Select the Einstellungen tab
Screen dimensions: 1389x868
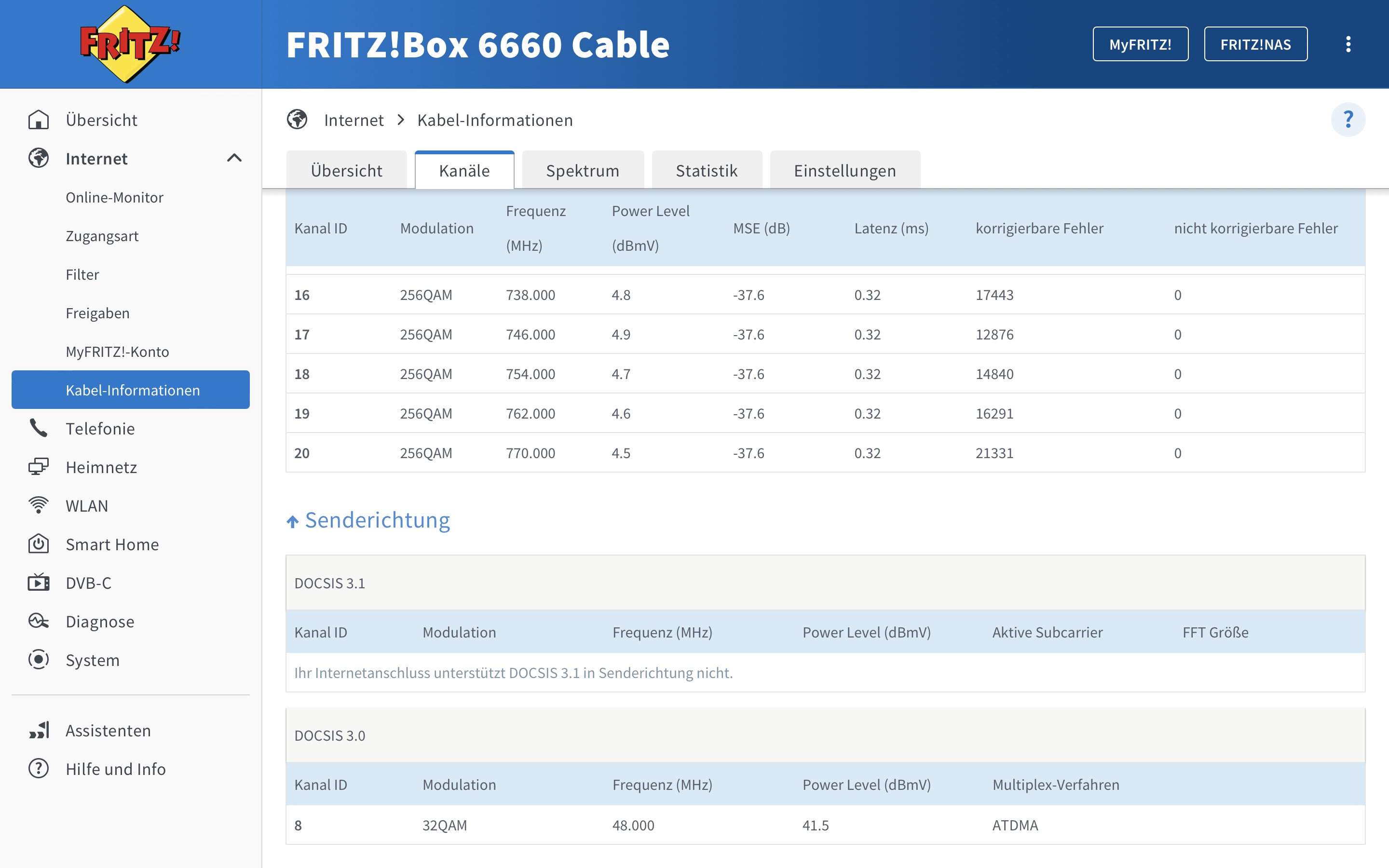pos(844,171)
